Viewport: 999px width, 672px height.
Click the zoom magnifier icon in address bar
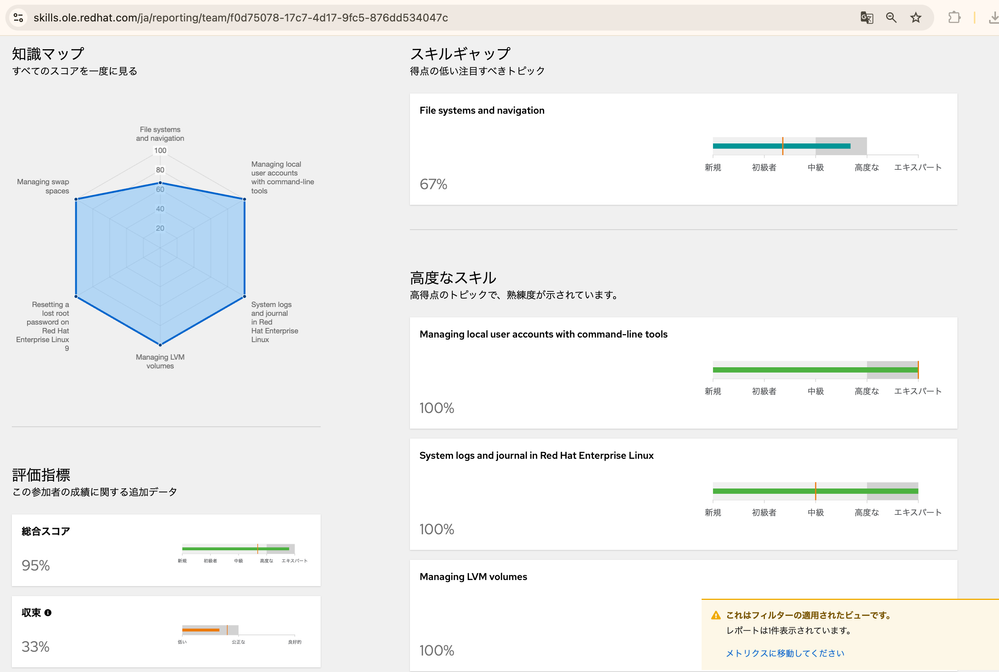point(891,18)
